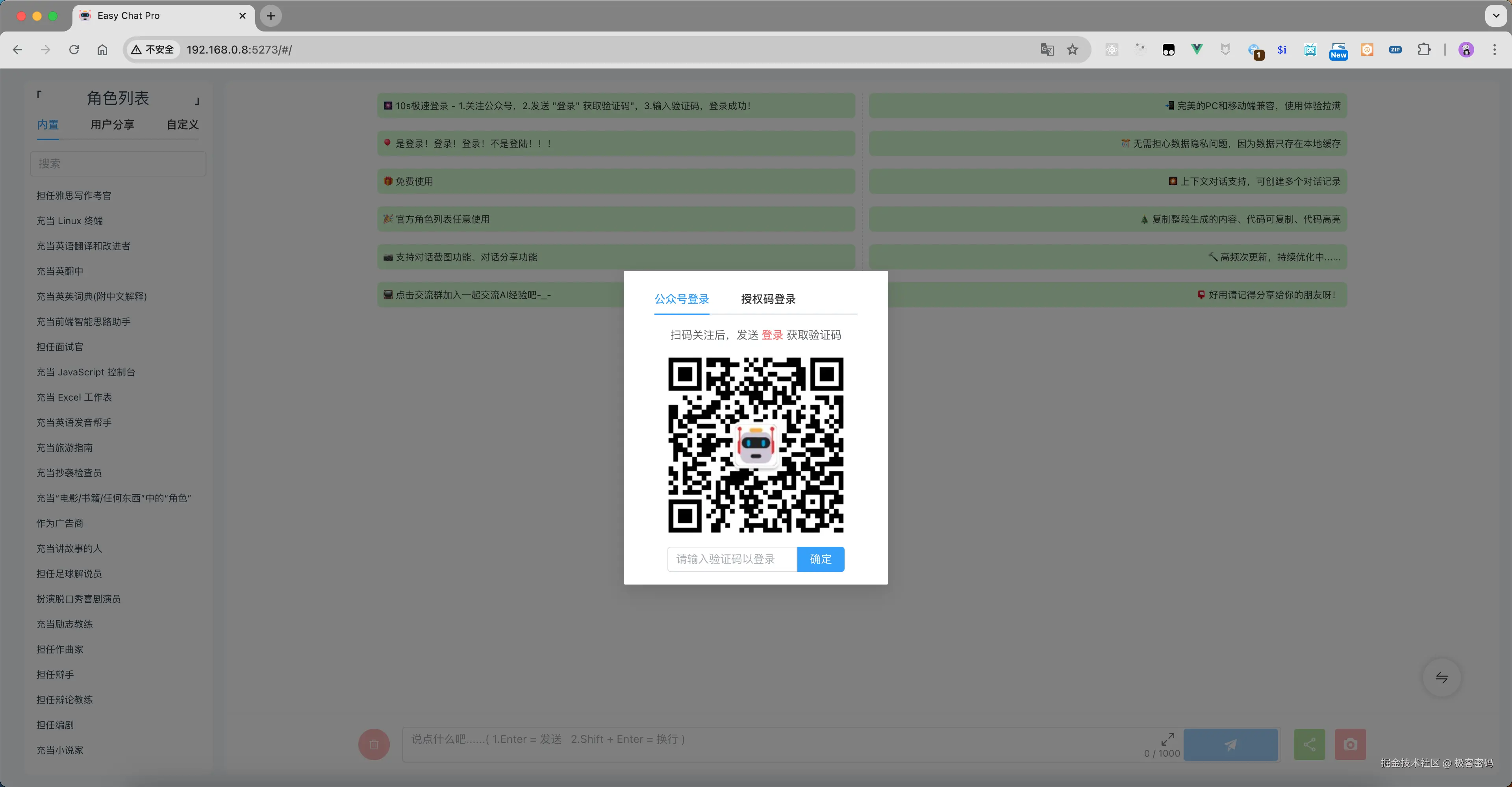Click the red camera screenshot button
Viewport: 1512px width, 787px height.
point(1350,744)
